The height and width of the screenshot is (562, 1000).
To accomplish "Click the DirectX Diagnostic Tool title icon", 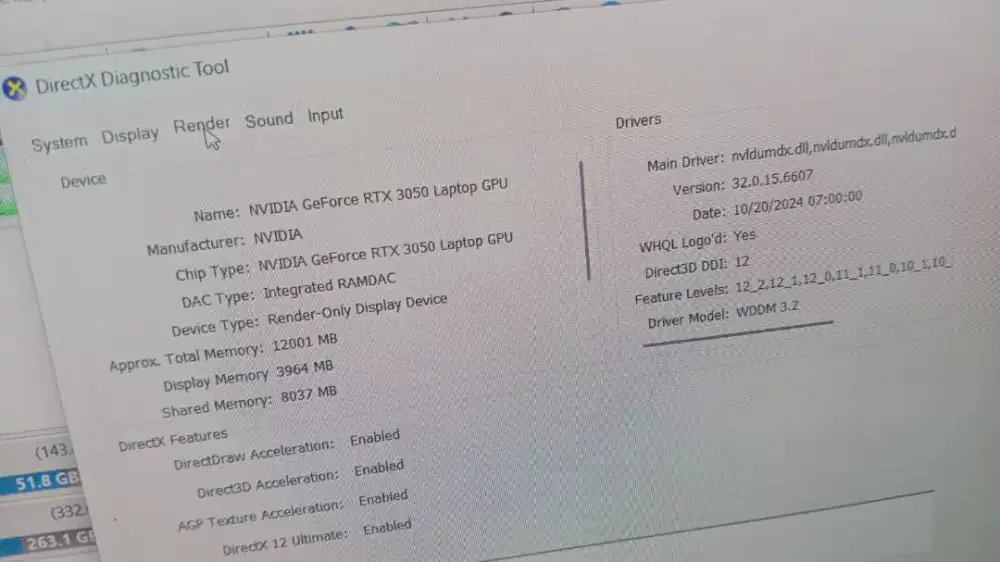I will tap(14, 89).
